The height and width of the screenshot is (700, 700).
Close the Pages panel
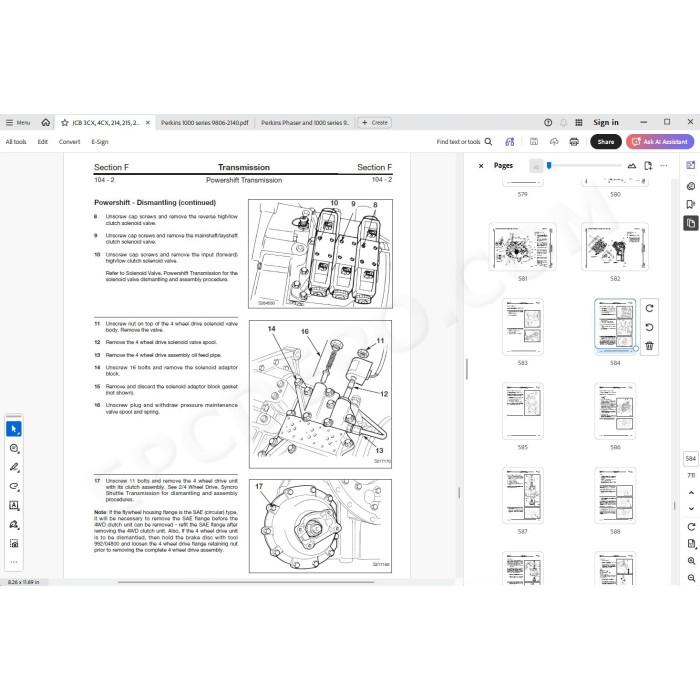pyautogui.click(x=481, y=166)
